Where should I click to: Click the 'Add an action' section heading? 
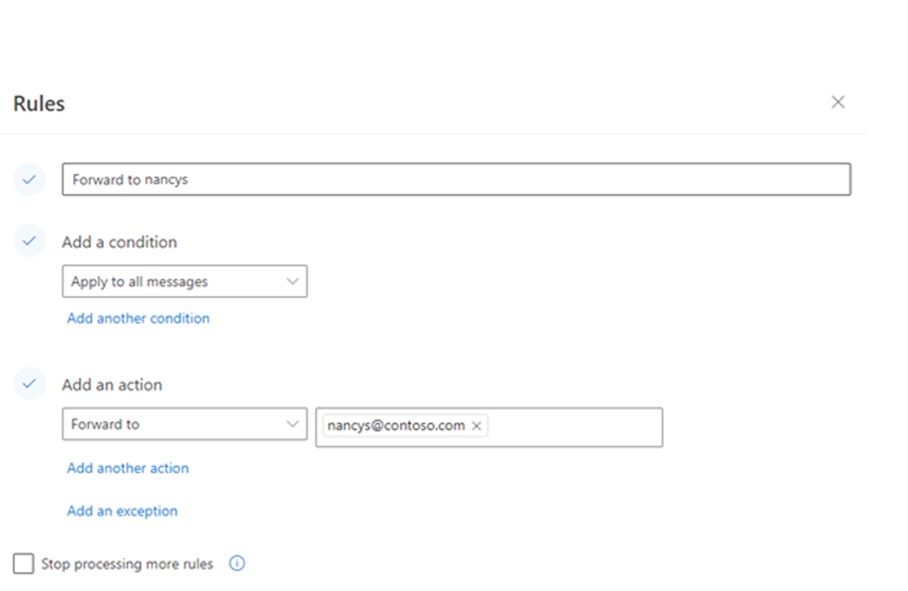tap(112, 384)
